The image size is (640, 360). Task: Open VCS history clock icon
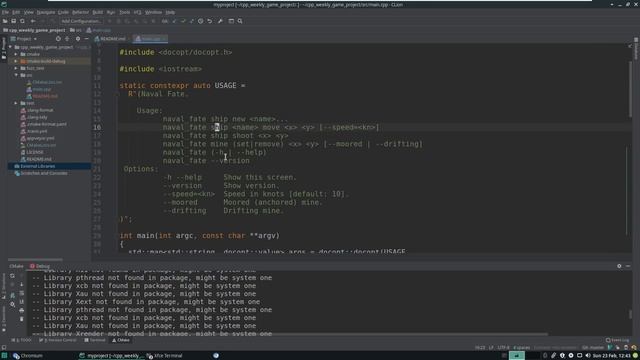[200, 21]
